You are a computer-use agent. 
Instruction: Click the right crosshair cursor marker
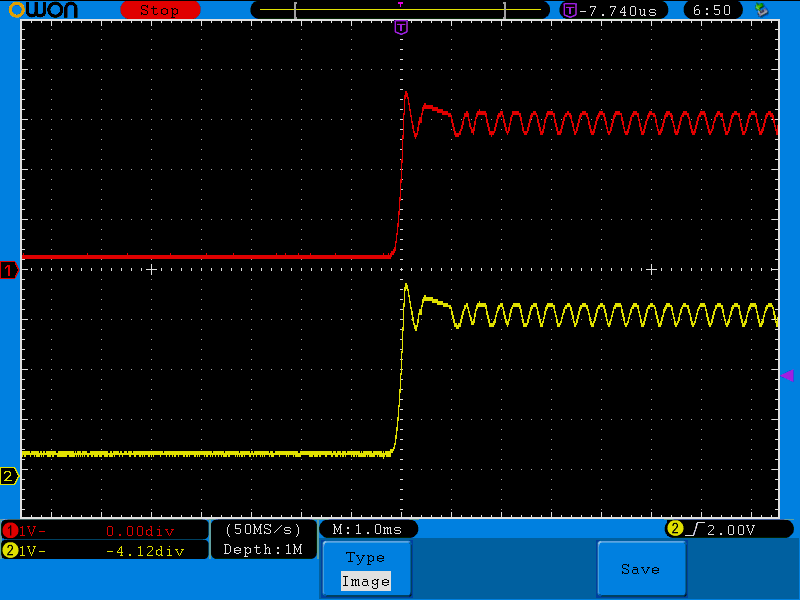pyautogui.click(x=651, y=270)
